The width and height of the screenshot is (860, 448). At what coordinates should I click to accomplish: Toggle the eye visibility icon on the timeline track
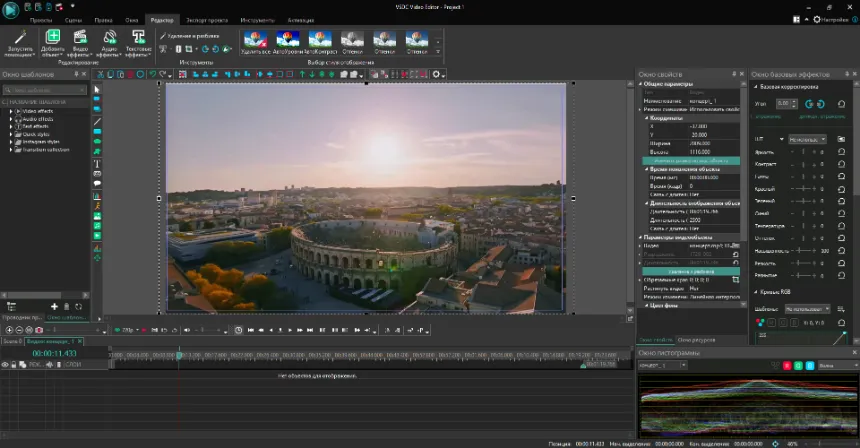[x=5, y=364]
